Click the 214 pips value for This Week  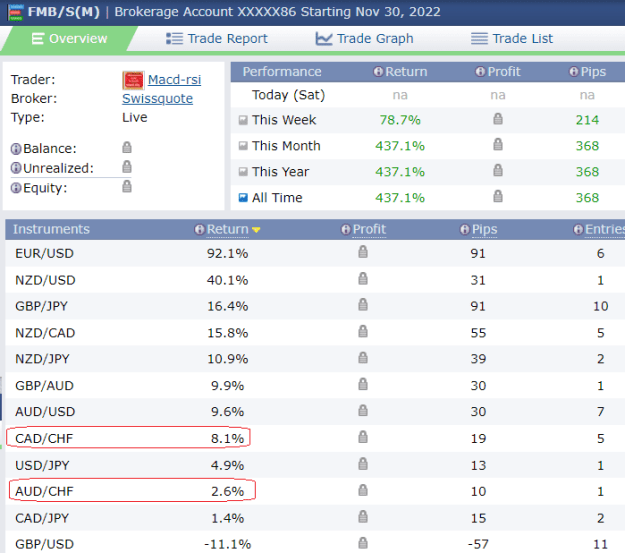tap(587, 120)
